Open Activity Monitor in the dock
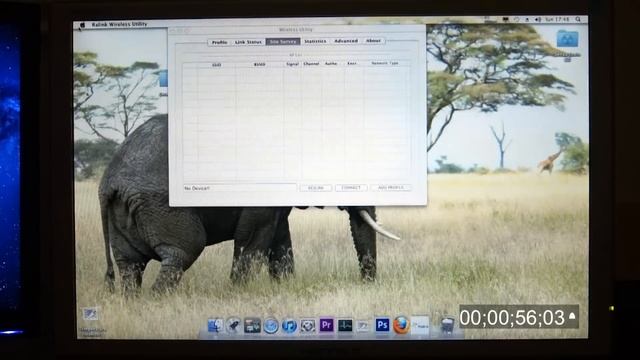Image resolution: width=640 pixels, height=360 pixels. coord(345,325)
